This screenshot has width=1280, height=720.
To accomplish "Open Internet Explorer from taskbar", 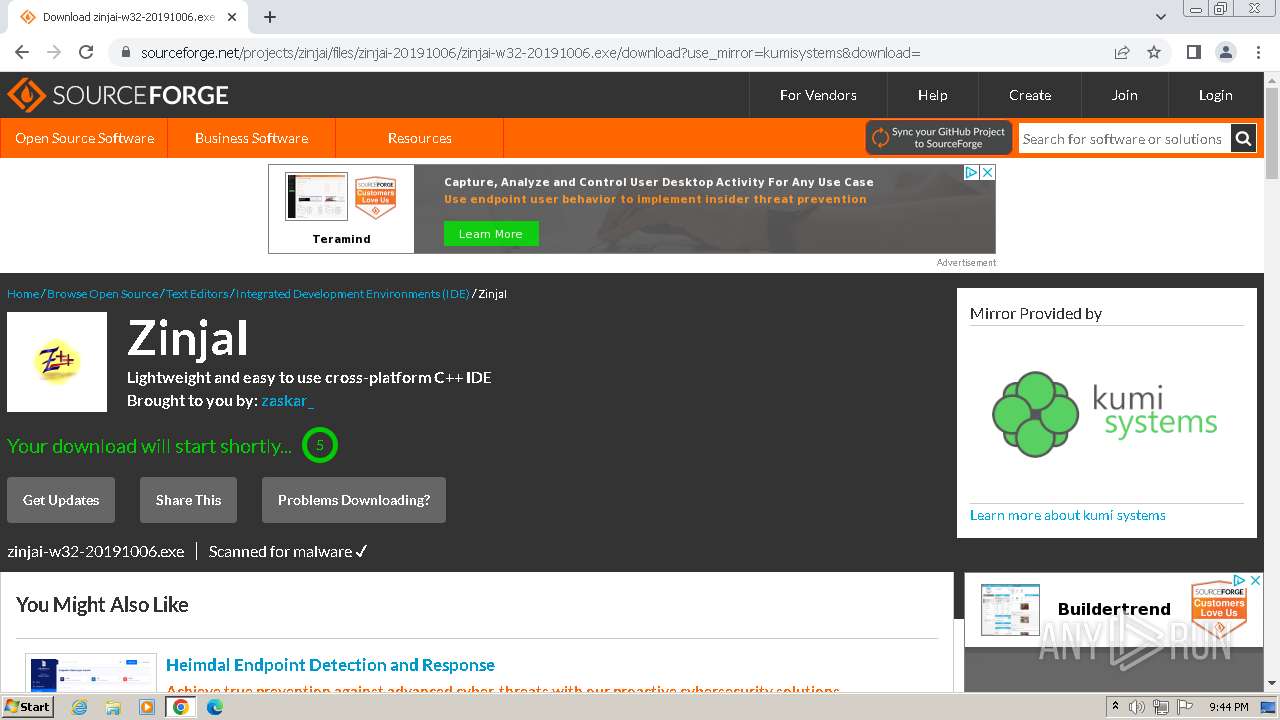I will tap(79, 707).
